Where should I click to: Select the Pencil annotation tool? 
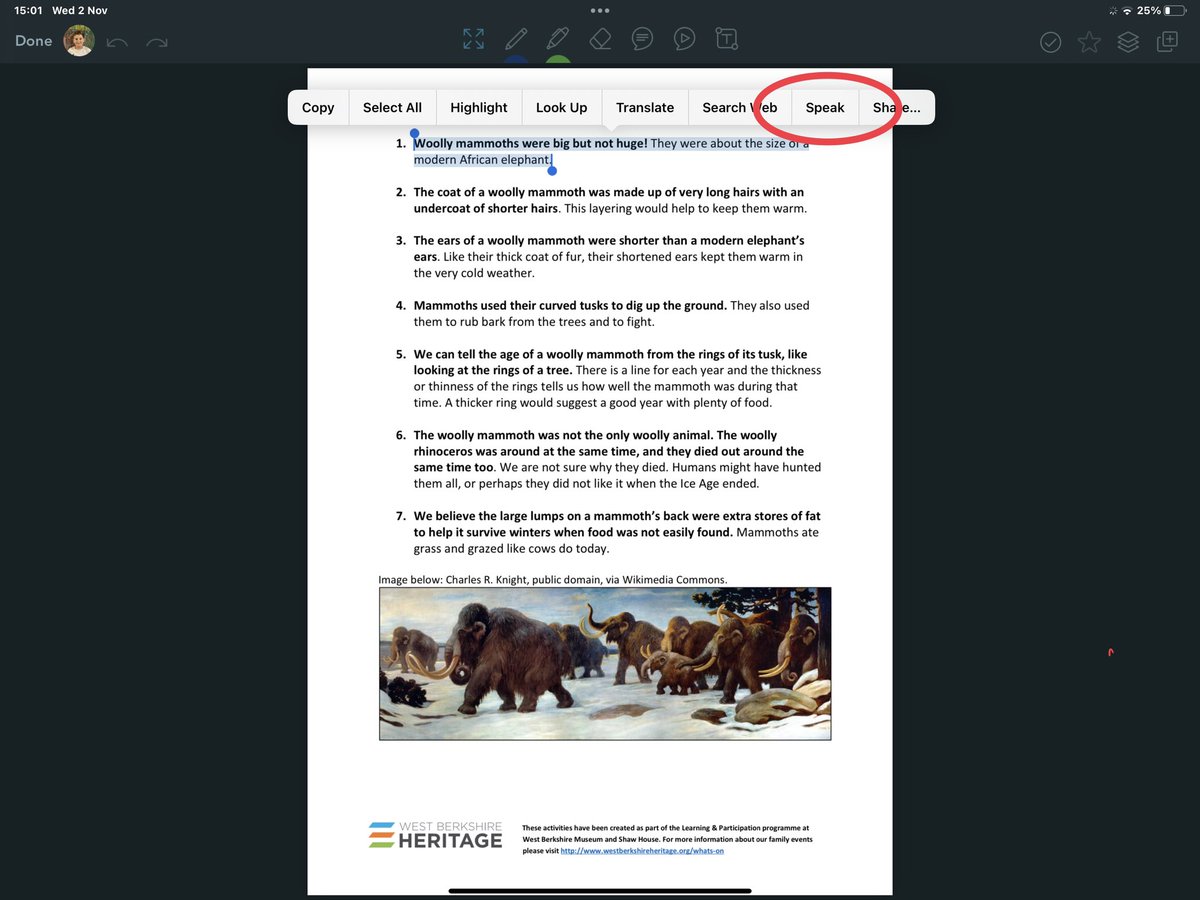point(515,38)
